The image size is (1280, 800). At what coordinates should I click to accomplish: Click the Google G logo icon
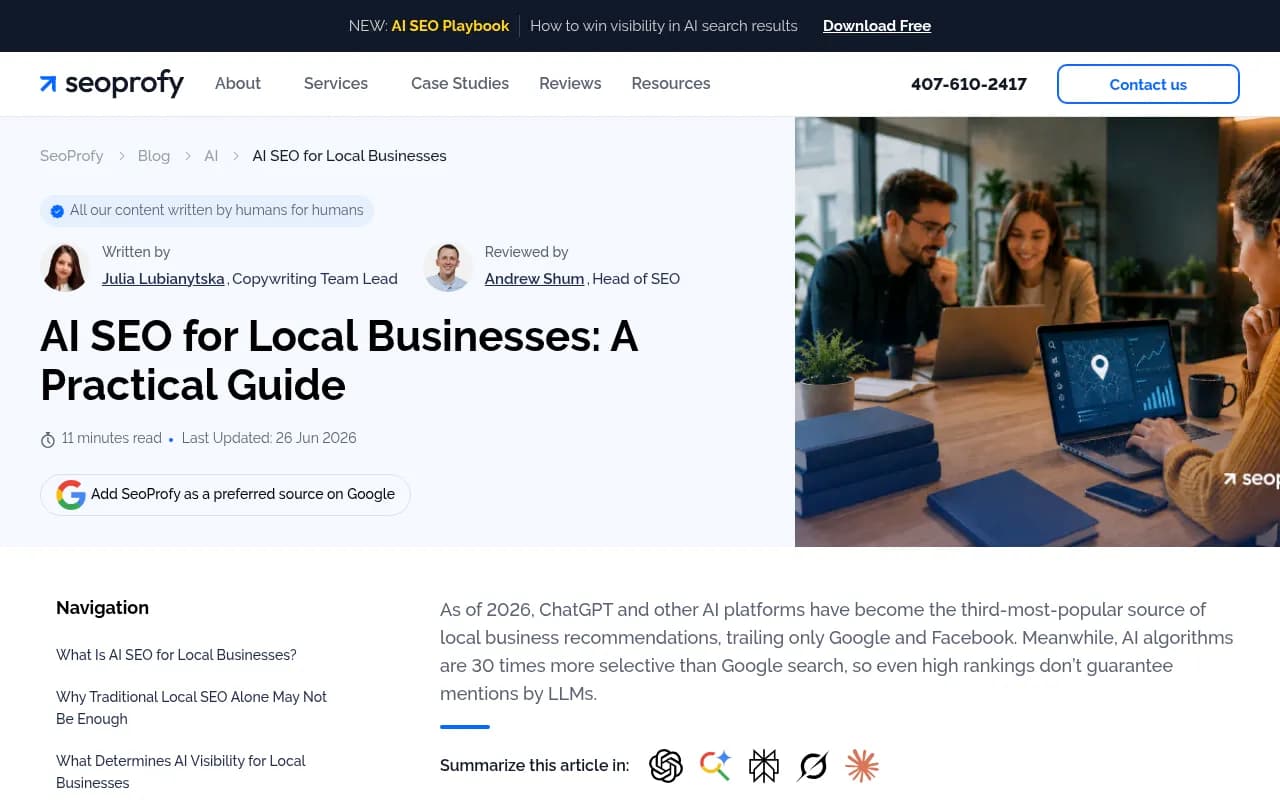(x=71, y=495)
